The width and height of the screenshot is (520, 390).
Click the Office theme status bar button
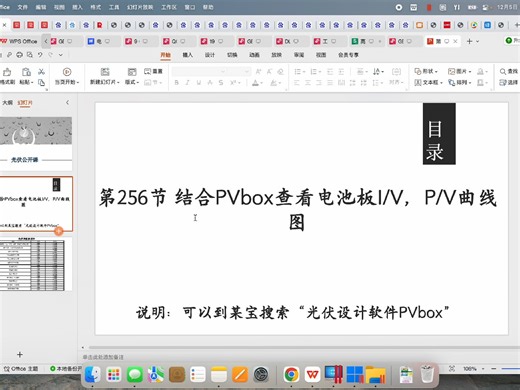tap(21, 369)
